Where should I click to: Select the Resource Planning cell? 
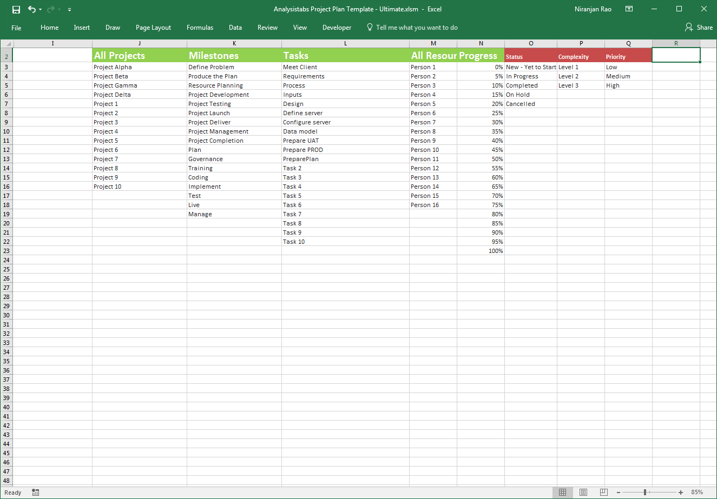point(234,86)
